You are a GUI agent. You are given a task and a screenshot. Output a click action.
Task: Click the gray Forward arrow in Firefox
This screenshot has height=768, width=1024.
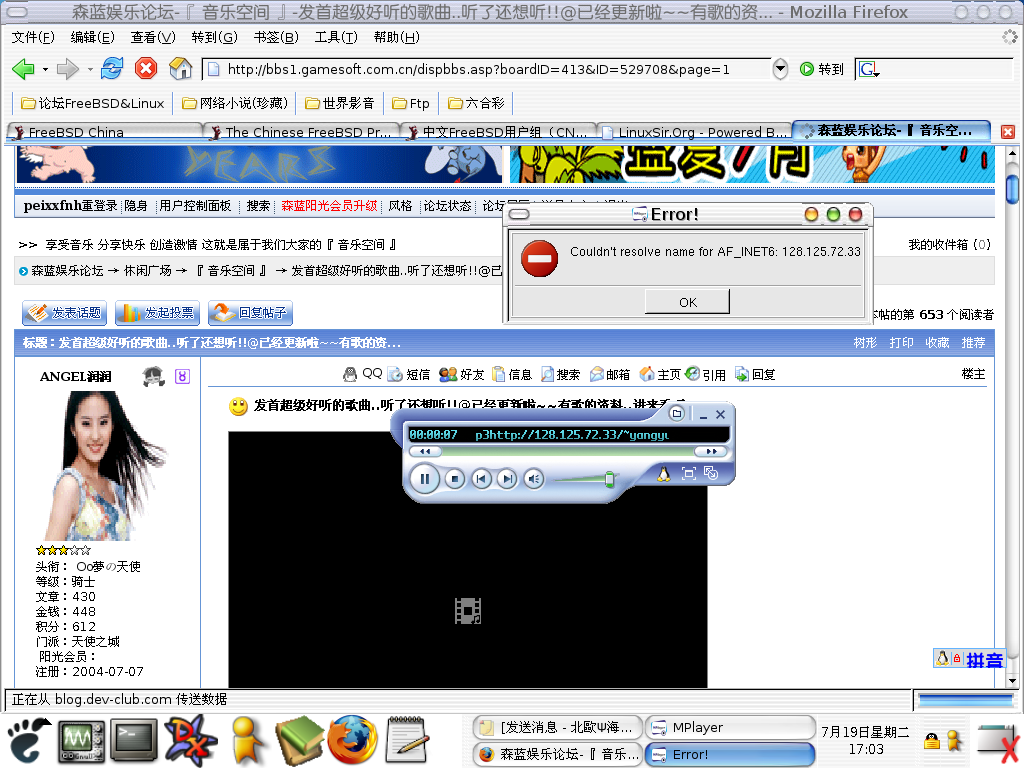(67, 69)
